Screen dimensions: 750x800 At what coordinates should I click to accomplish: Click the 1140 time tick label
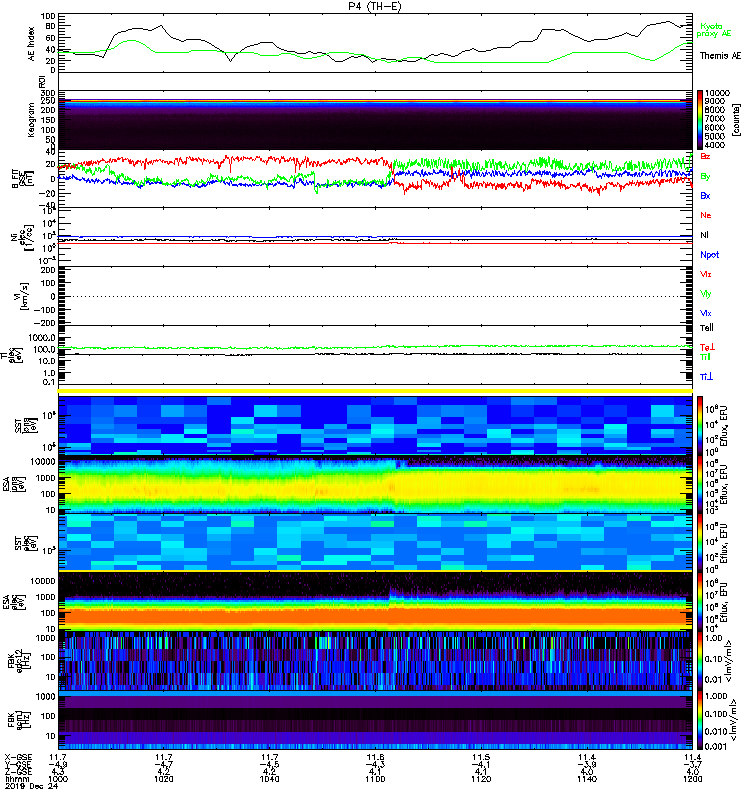tap(587, 779)
